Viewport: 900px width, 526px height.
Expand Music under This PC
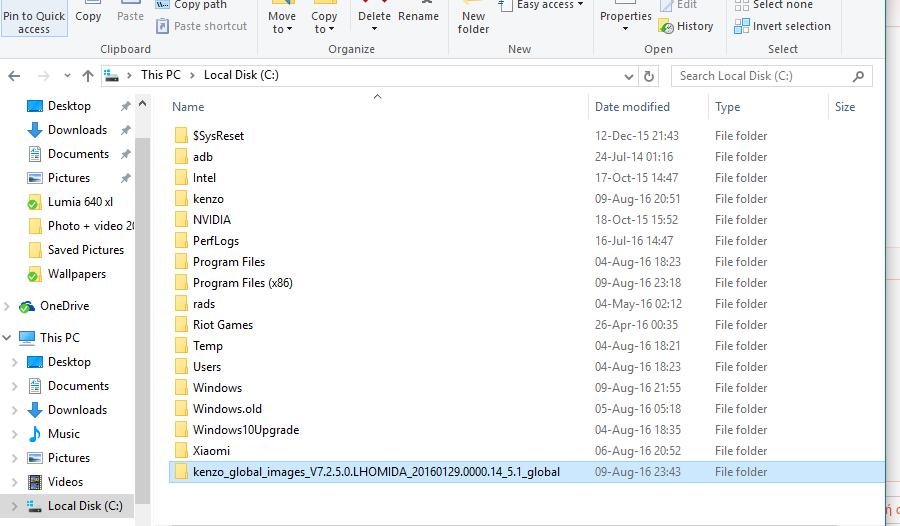[x=15, y=435]
